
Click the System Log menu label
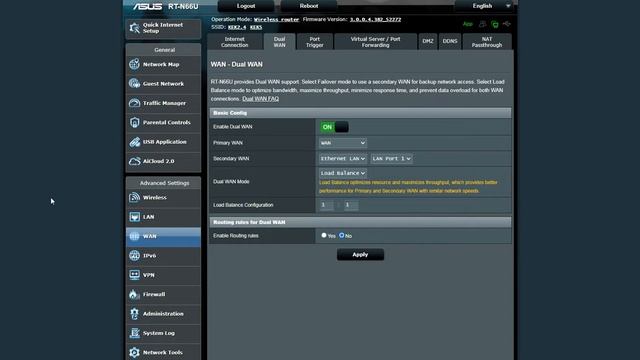click(x=159, y=333)
